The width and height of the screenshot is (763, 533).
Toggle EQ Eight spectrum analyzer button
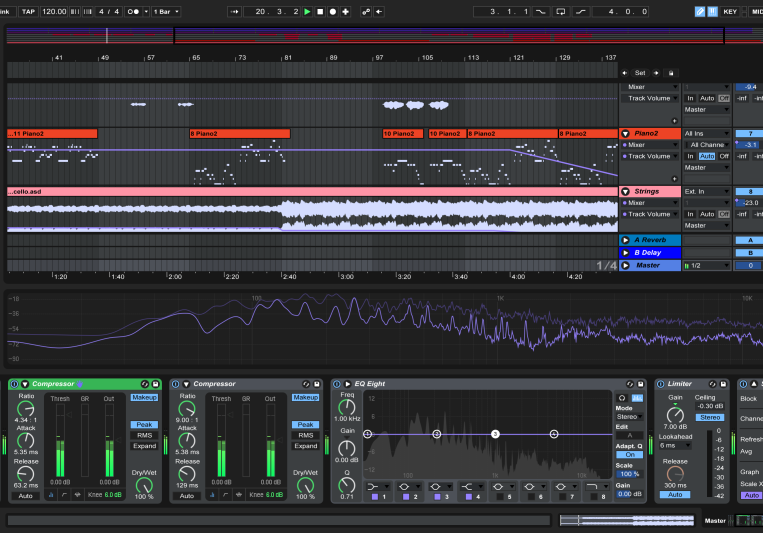click(637, 398)
